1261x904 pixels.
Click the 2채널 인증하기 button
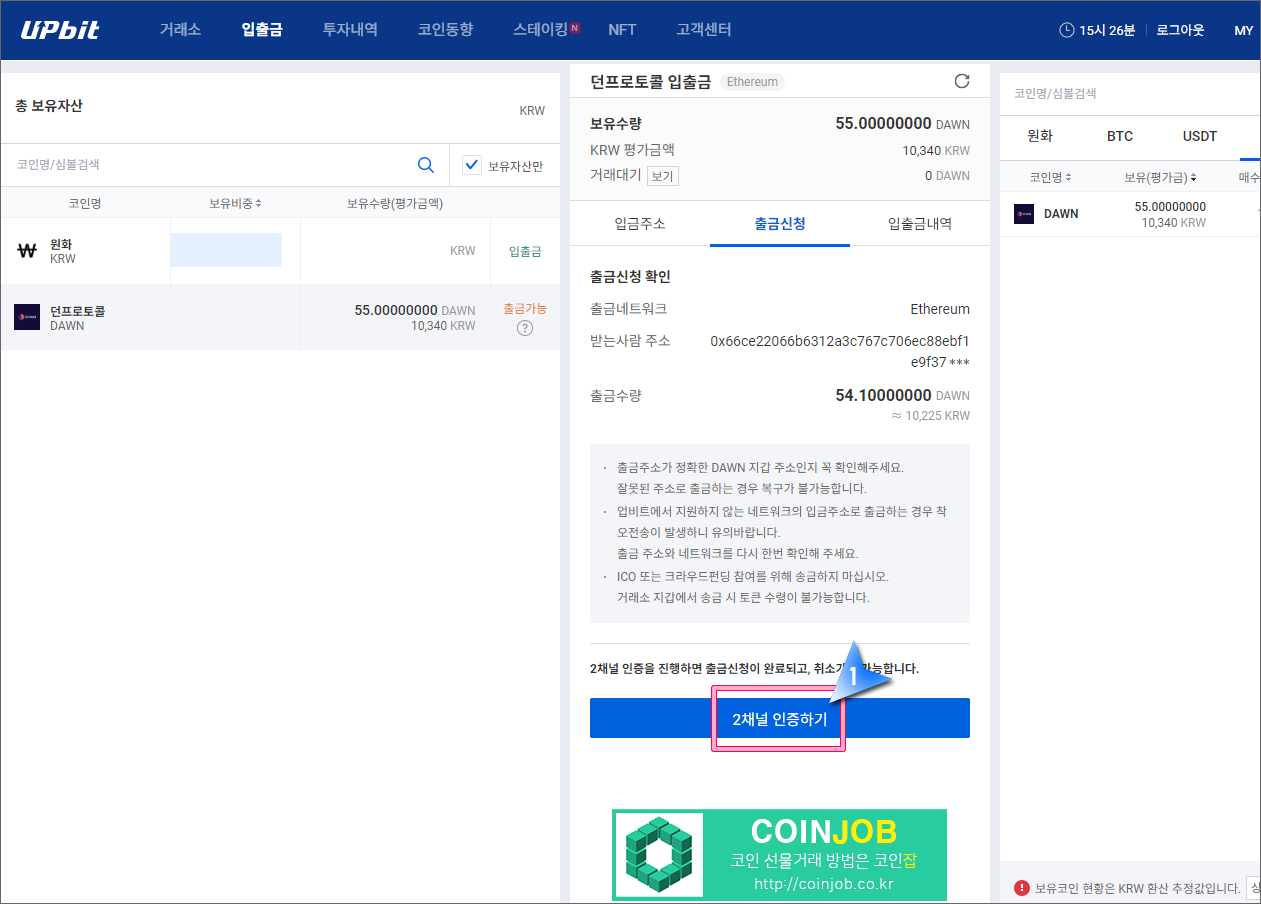click(x=780, y=718)
